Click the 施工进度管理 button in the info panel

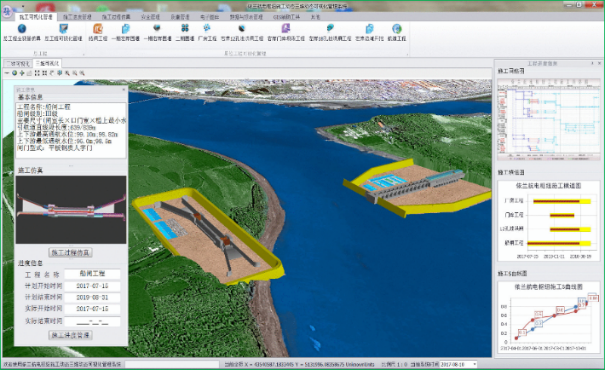(71, 335)
